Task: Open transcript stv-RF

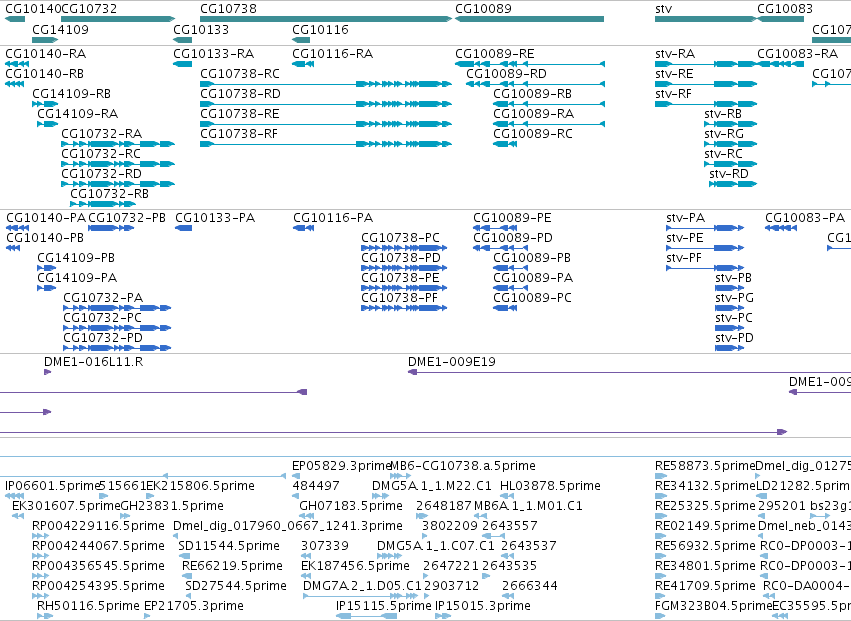Action: click(674, 94)
